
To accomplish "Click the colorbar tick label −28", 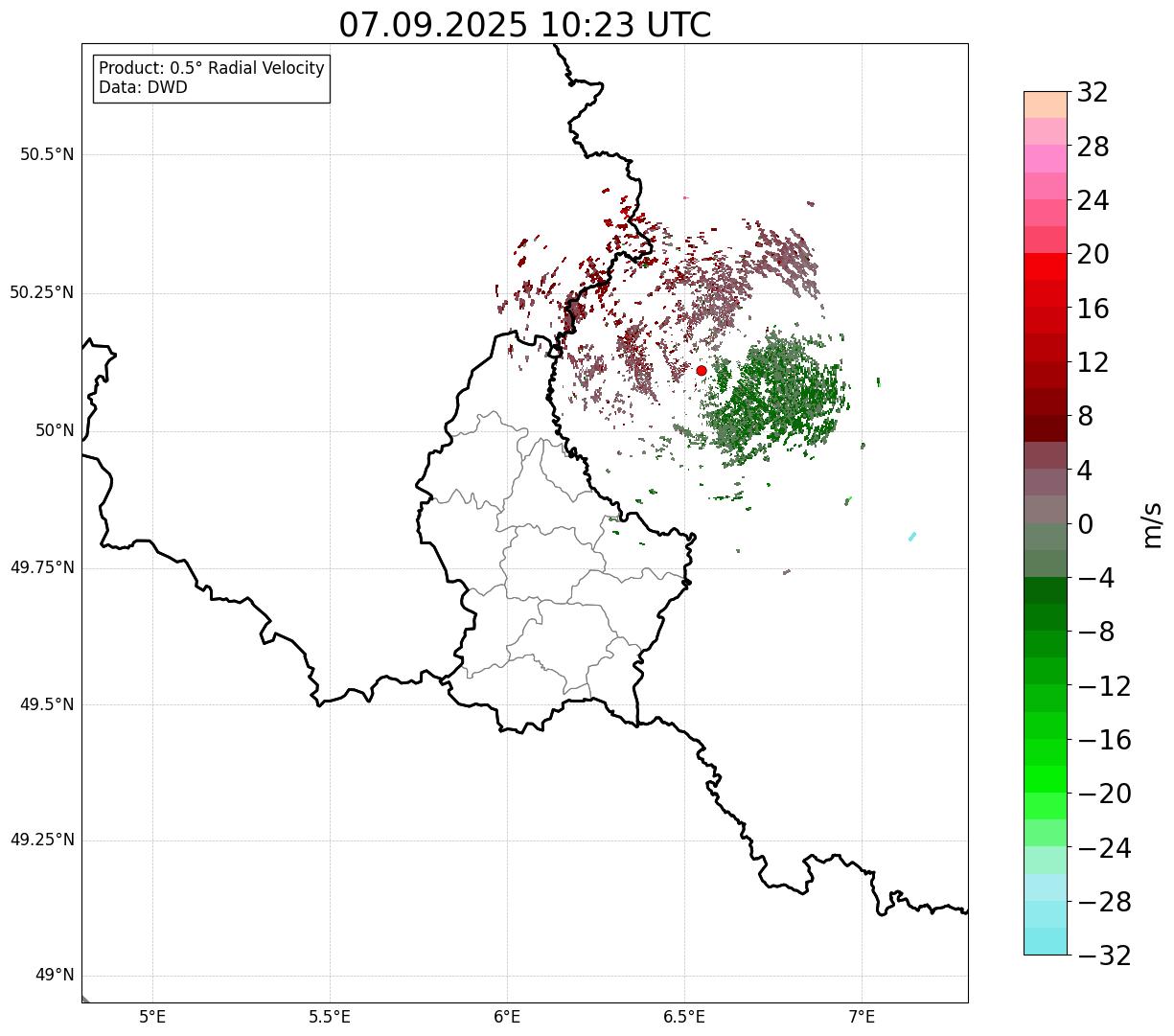I will [x=1104, y=902].
